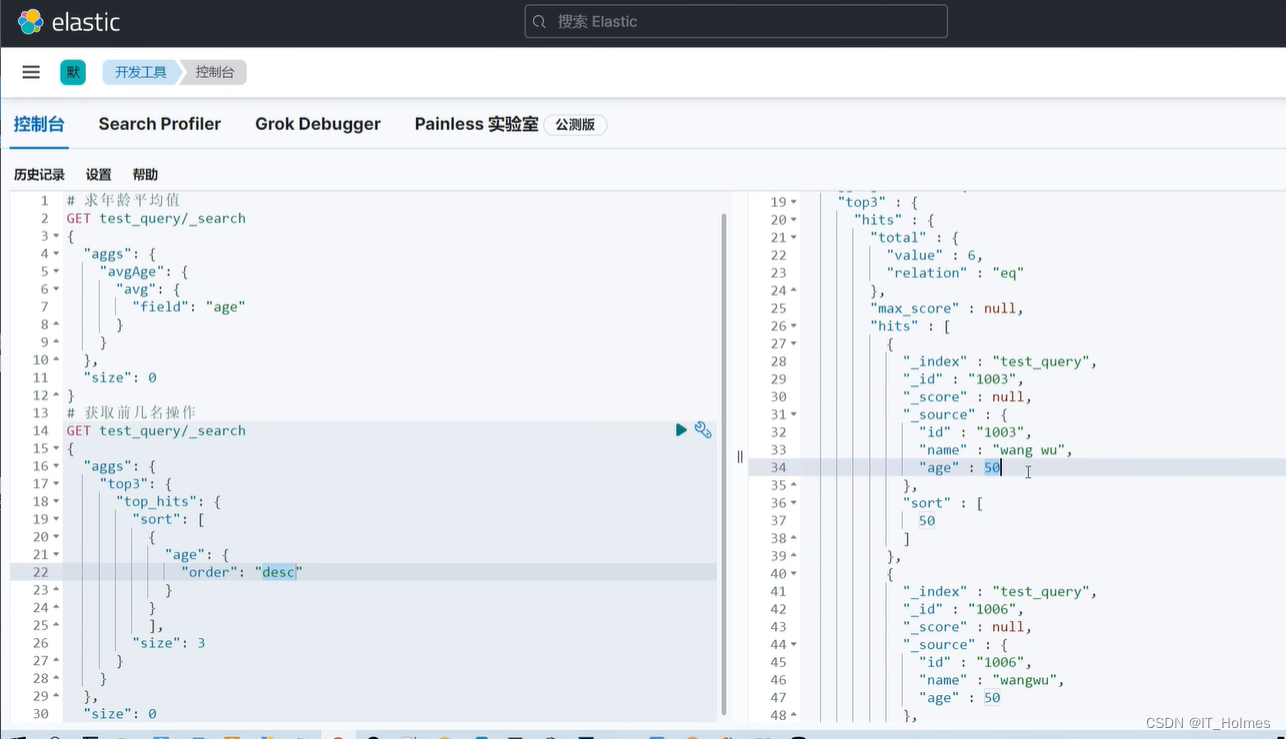Click the '"field": "age"' text
Viewport: 1286px width, 739px height.
click(x=189, y=307)
